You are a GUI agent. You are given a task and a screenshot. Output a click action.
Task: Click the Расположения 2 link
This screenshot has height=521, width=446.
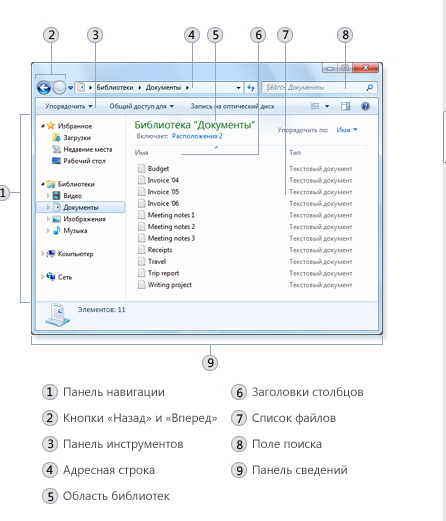[197, 136]
